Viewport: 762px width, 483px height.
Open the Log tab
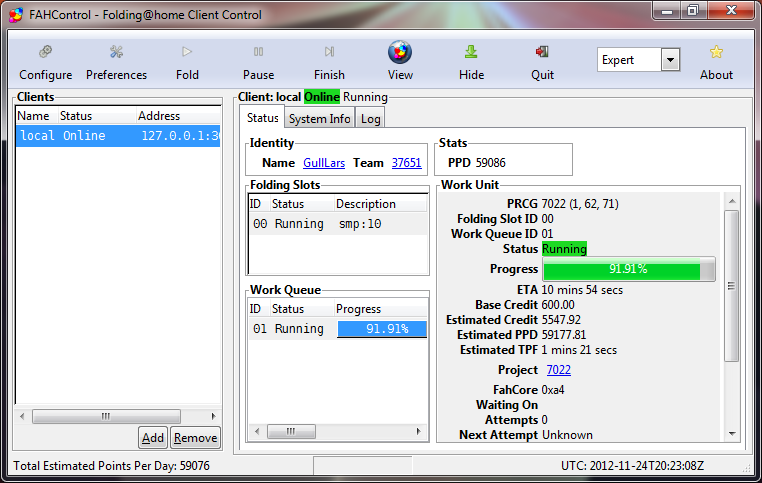(370, 119)
